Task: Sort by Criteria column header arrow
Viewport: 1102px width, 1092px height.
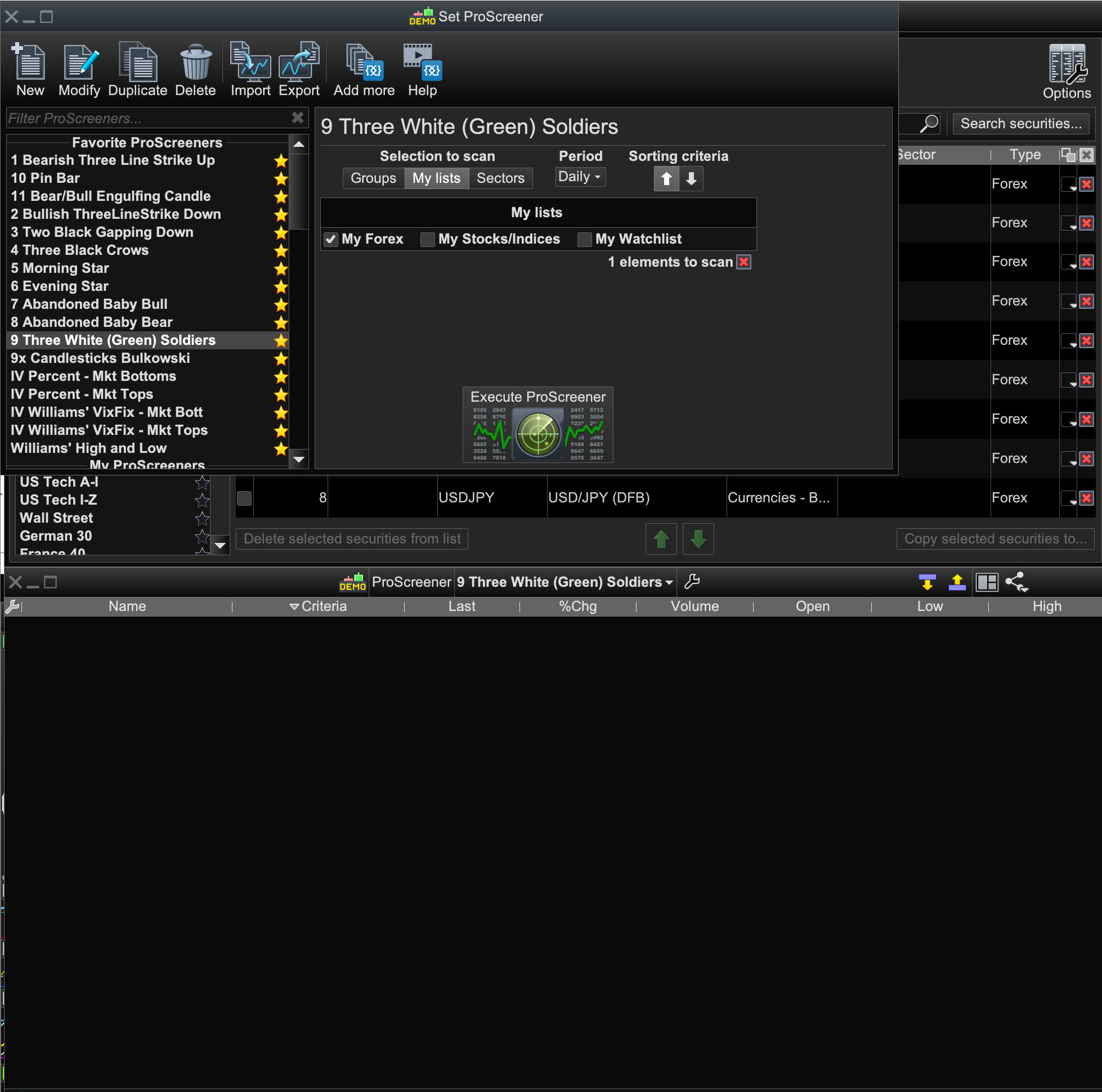Action: [294, 606]
